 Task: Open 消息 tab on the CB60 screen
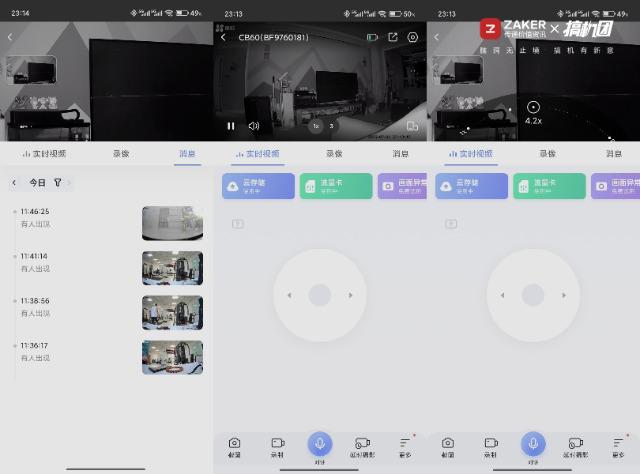point(400,154)
